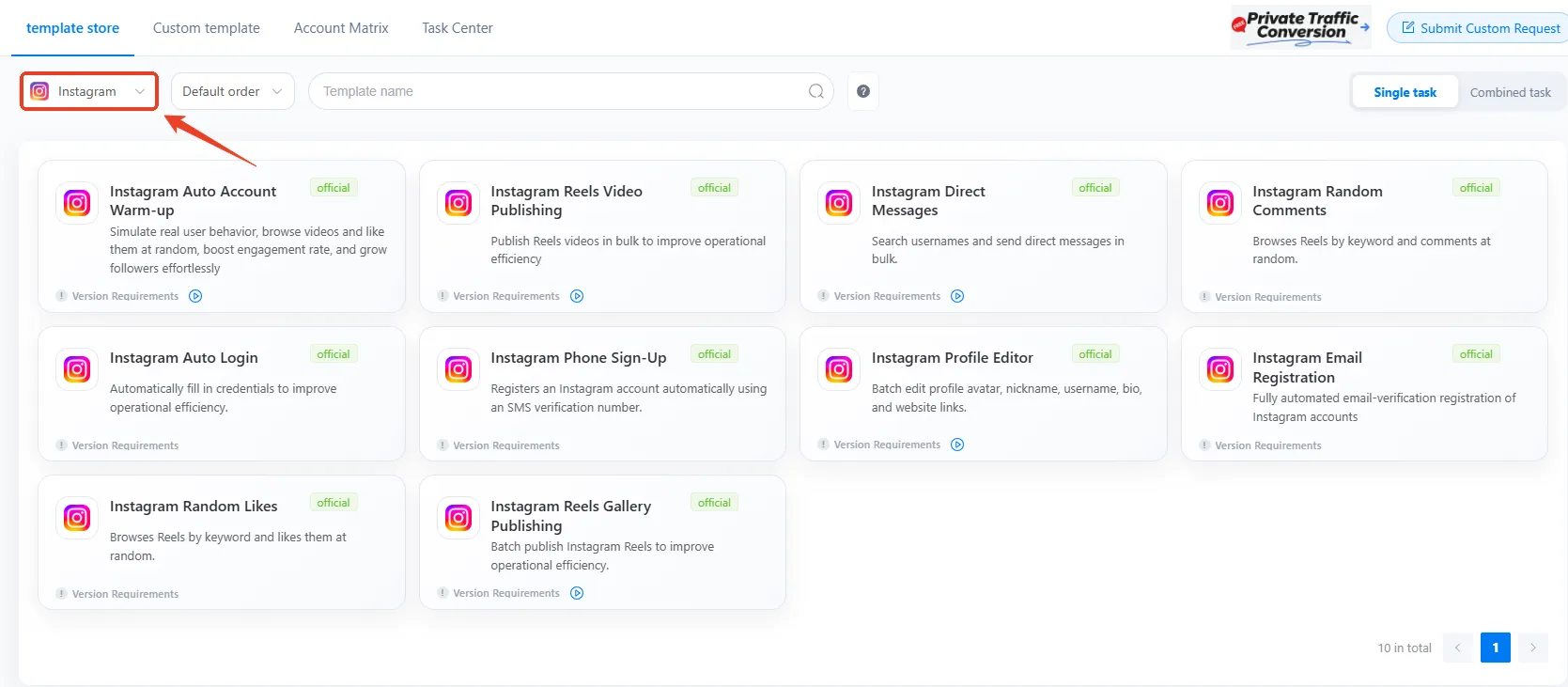Click the "10 in total" count text
The height and width of the screenshot is (687, 1568).
[1405, 648]
